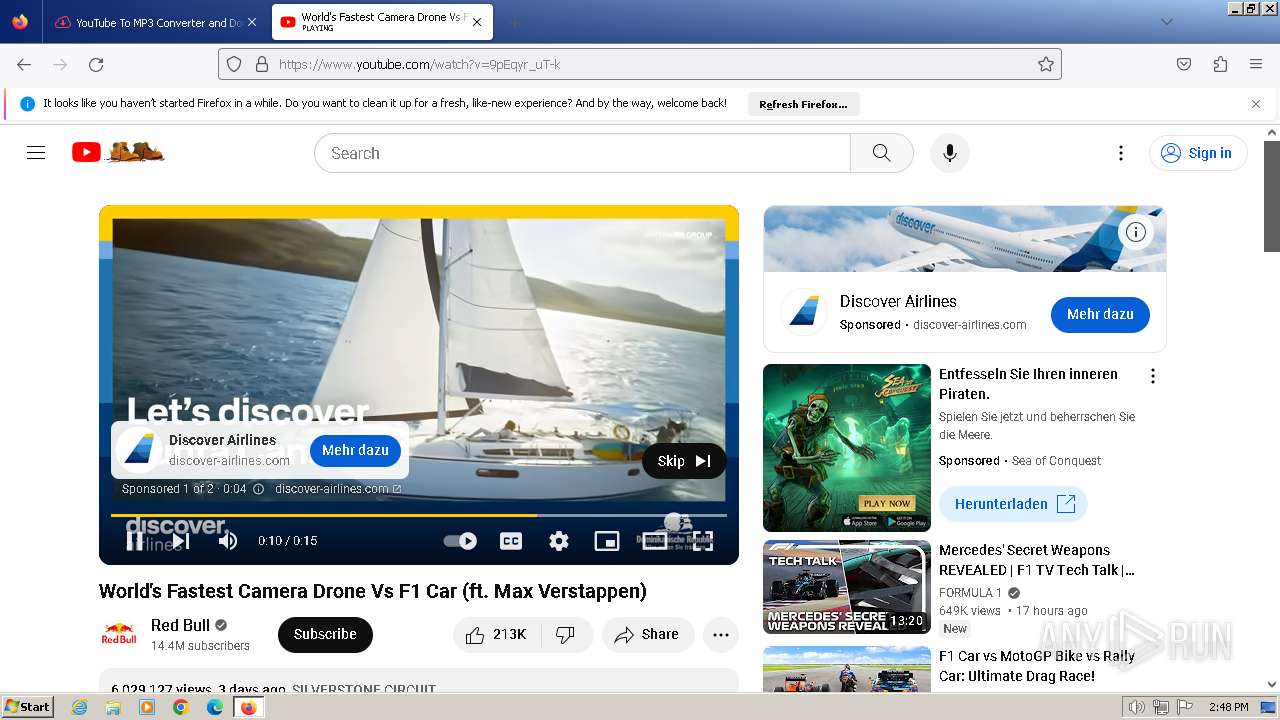The height and width of the screenshot is (720, 1280).
Task: Switch to miniplayer mode
Action: tap(607, 541)
